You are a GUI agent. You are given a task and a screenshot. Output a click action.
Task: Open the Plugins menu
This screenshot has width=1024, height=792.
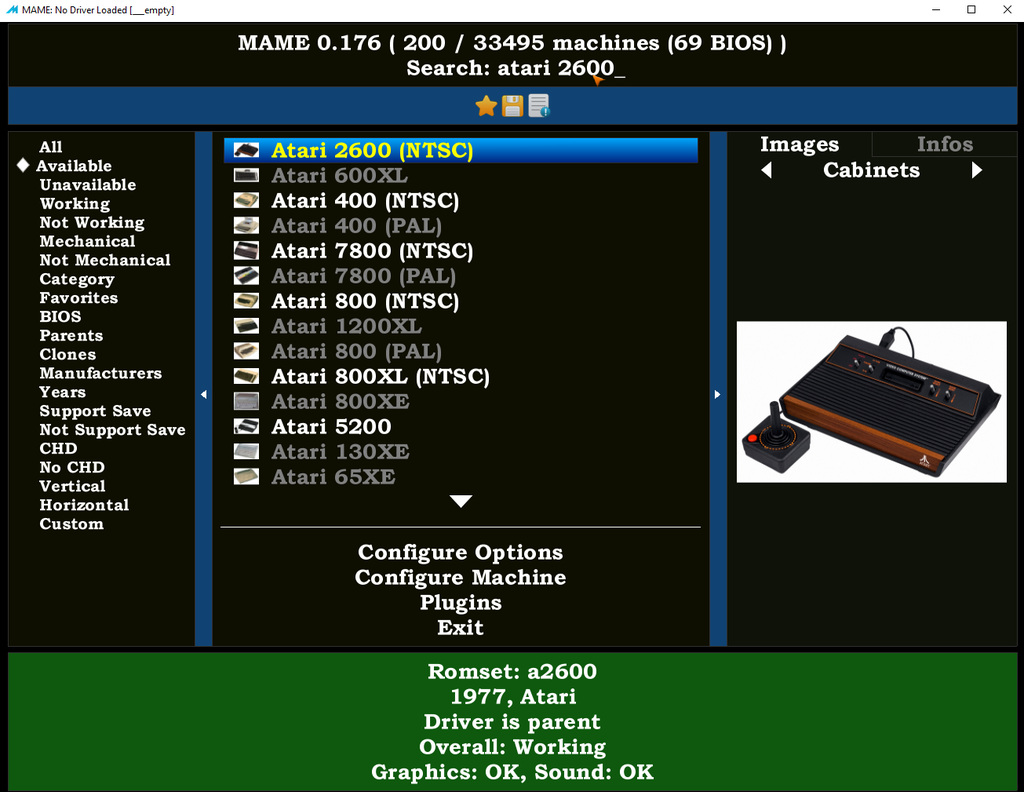pyautogui.click(x=460, y=603)
